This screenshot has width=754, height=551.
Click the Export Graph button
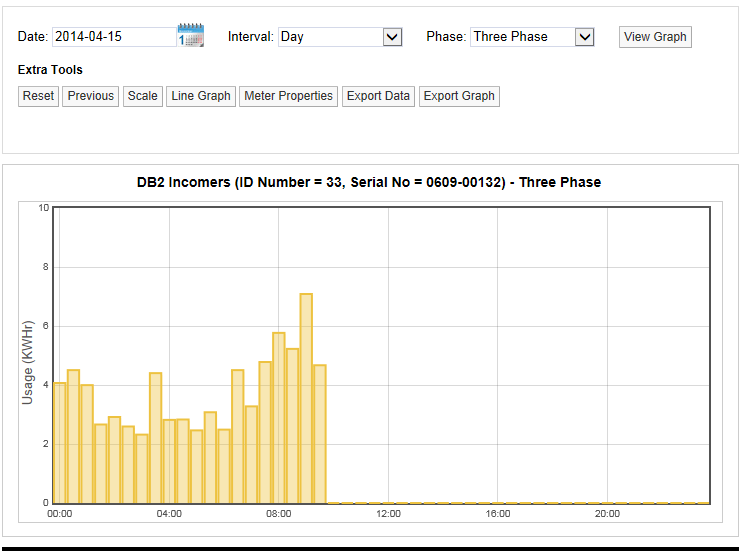pos(459,96)
